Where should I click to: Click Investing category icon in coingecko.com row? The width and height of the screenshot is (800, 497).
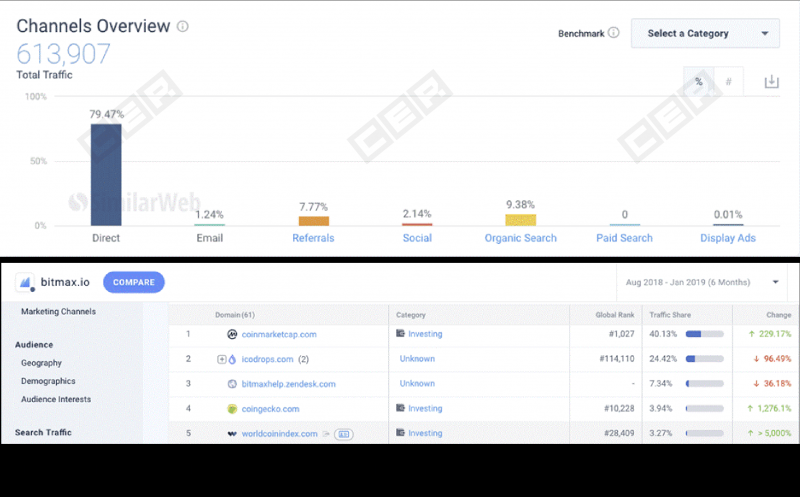[x=401, y=408]
